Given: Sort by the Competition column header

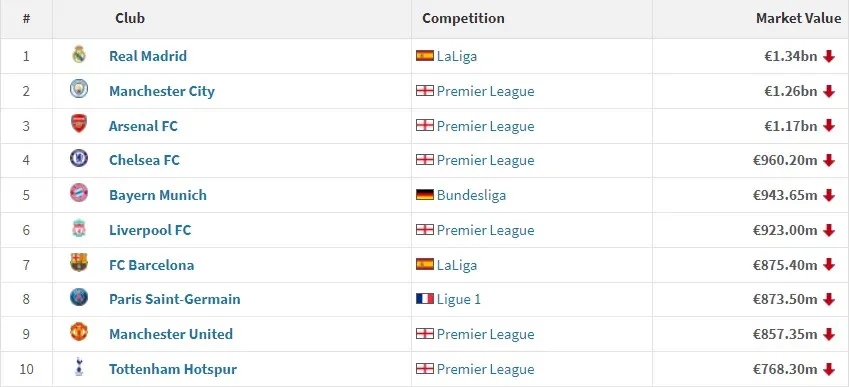Looking at the screenshot, I should (463, 18).
